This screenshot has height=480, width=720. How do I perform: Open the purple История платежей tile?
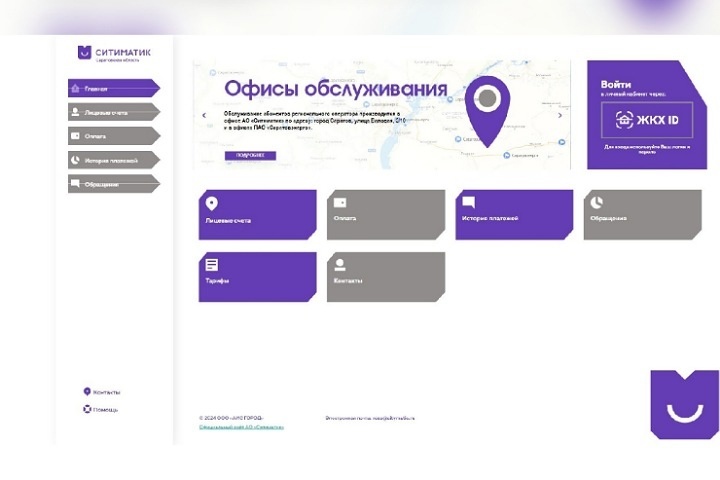(x=514, y=215)
